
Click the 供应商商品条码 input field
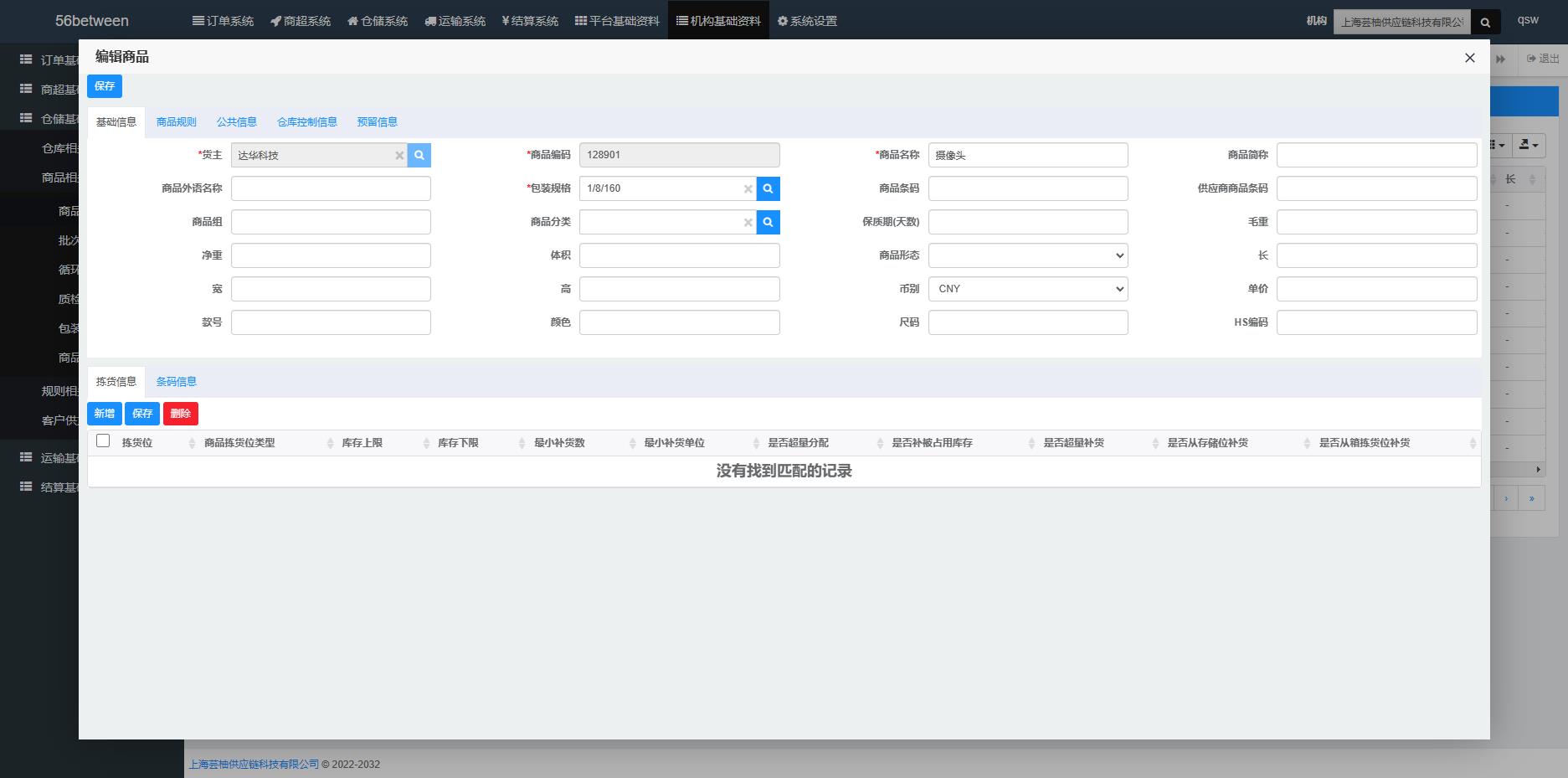tap(1376, 188)
